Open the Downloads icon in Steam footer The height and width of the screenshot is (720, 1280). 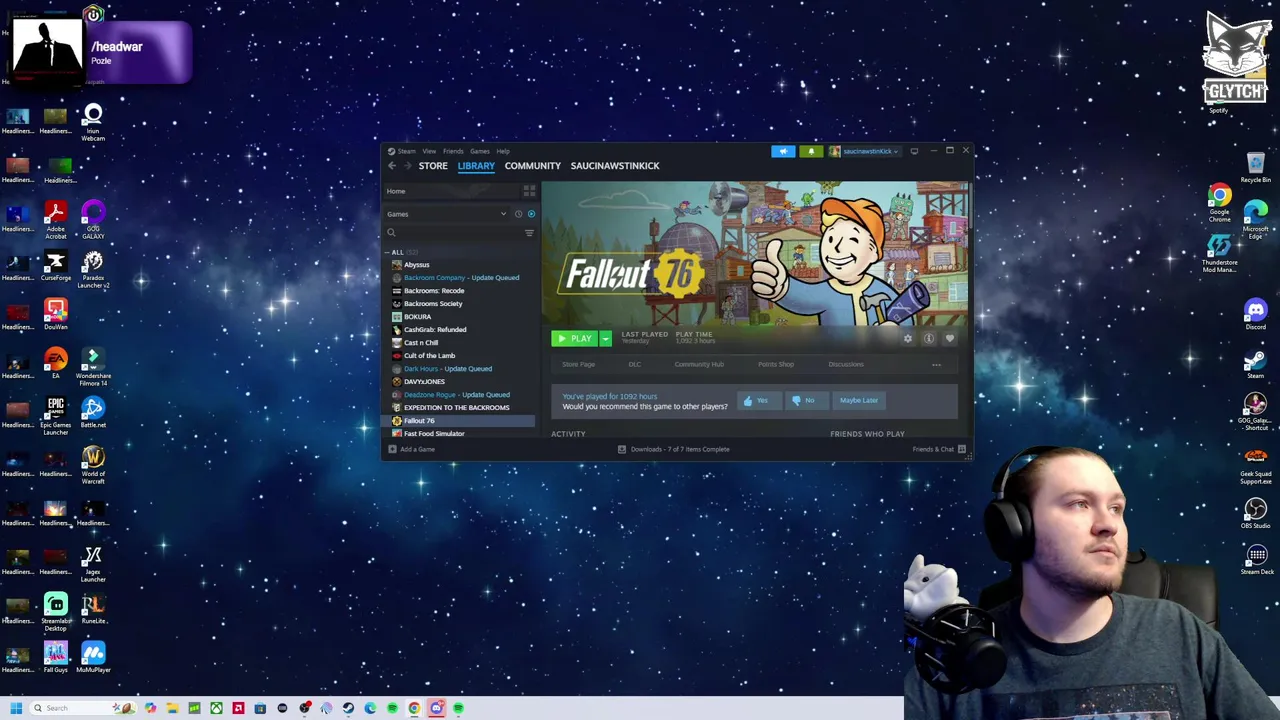click(x=622, y=449)
